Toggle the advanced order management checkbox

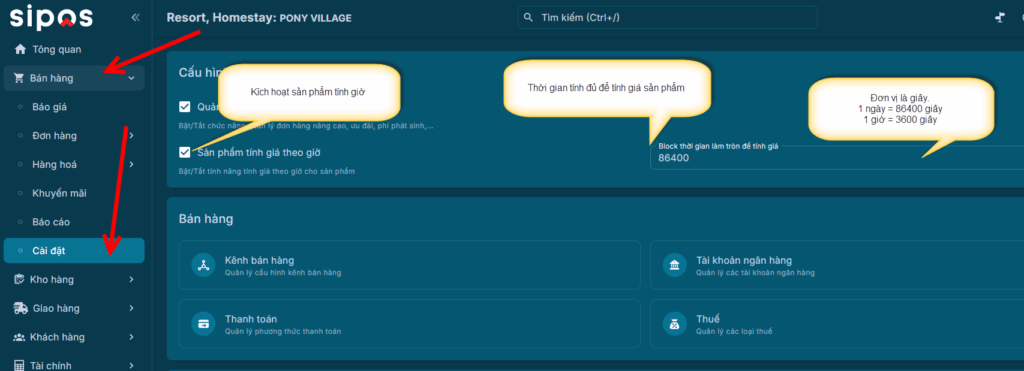(x=185, y=106)
